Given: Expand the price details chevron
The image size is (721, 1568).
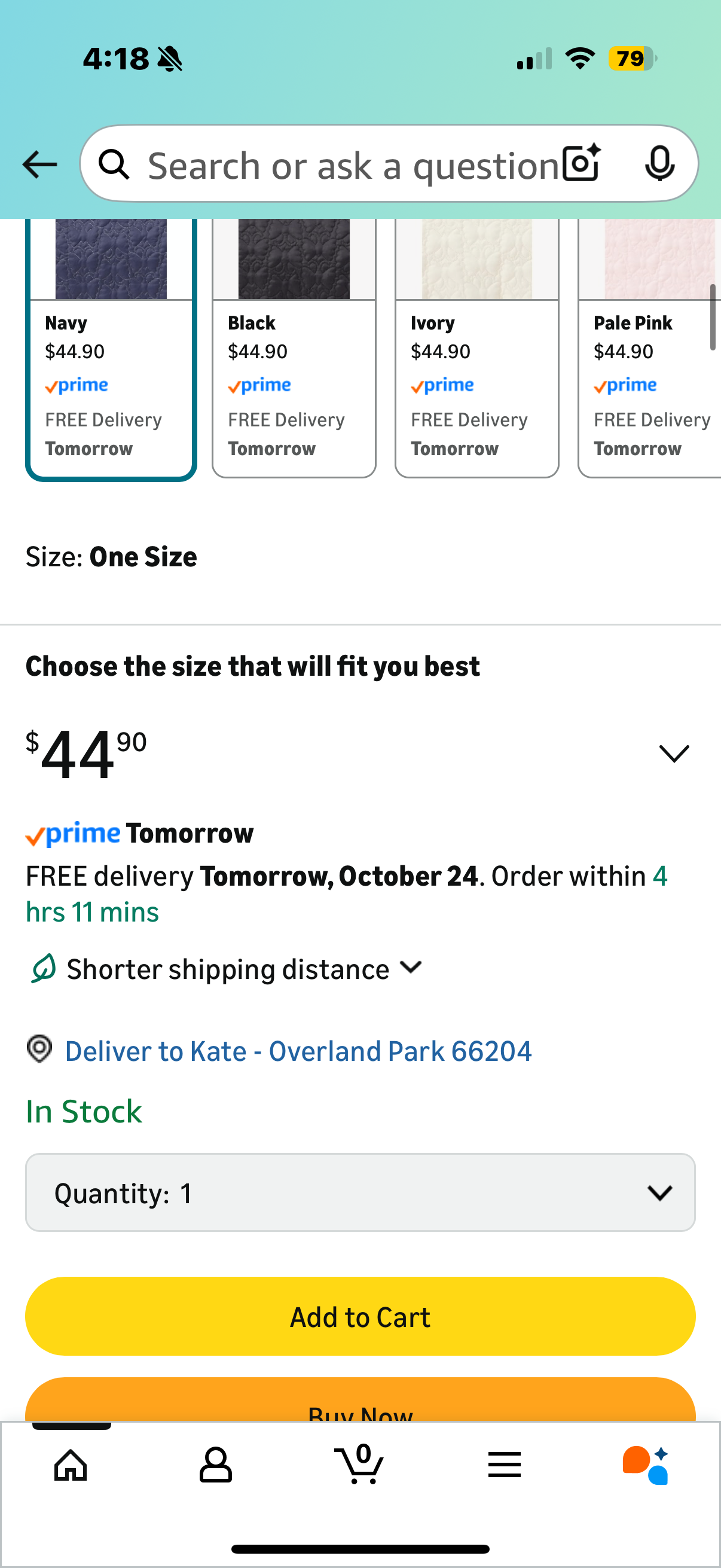Looking at the screenshot, I should 674,754.
